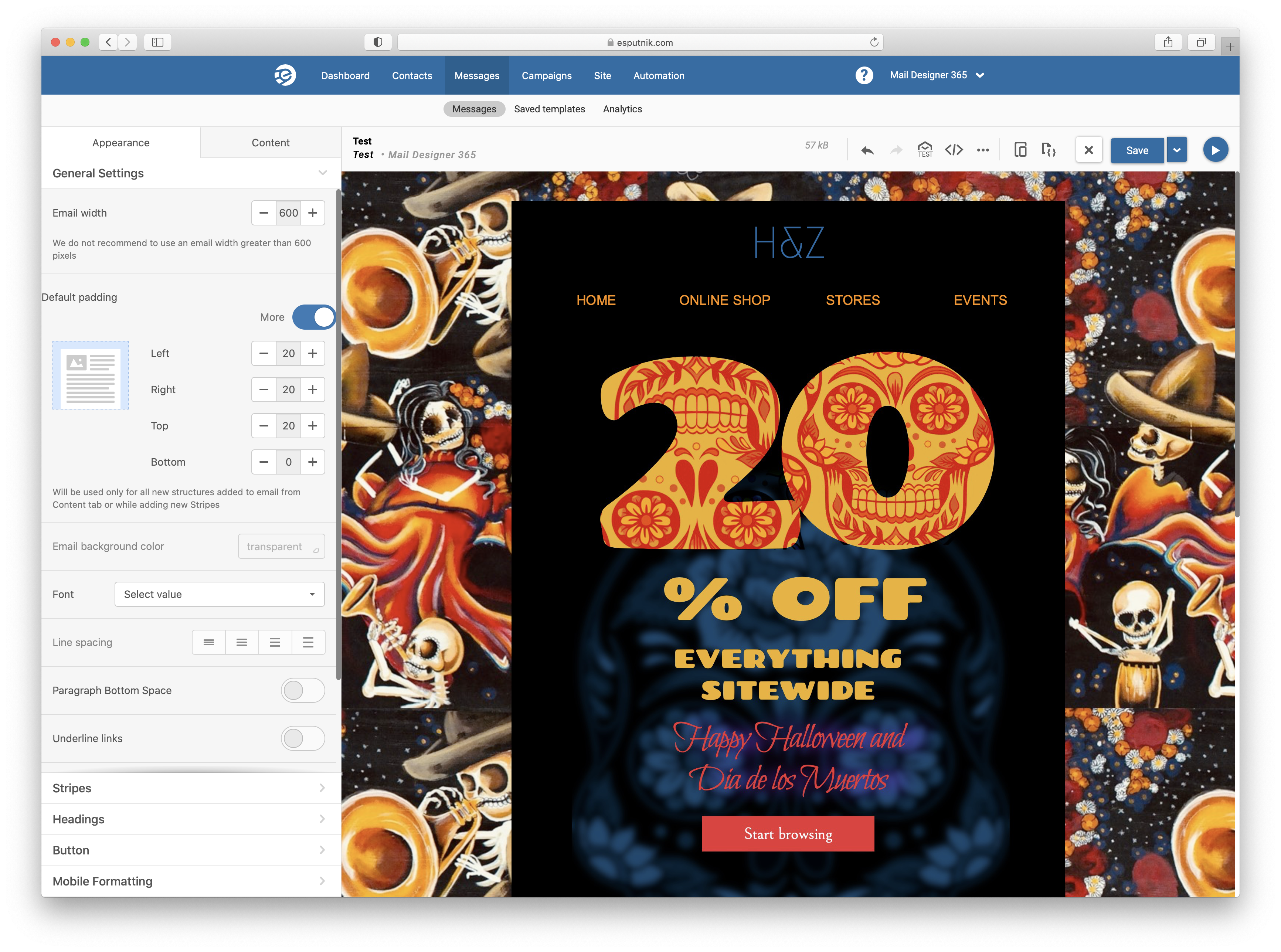Enable Paragraph Bottom Space toggle
The height and width of the screenshot is (952, 1281).
click(303, 690)
